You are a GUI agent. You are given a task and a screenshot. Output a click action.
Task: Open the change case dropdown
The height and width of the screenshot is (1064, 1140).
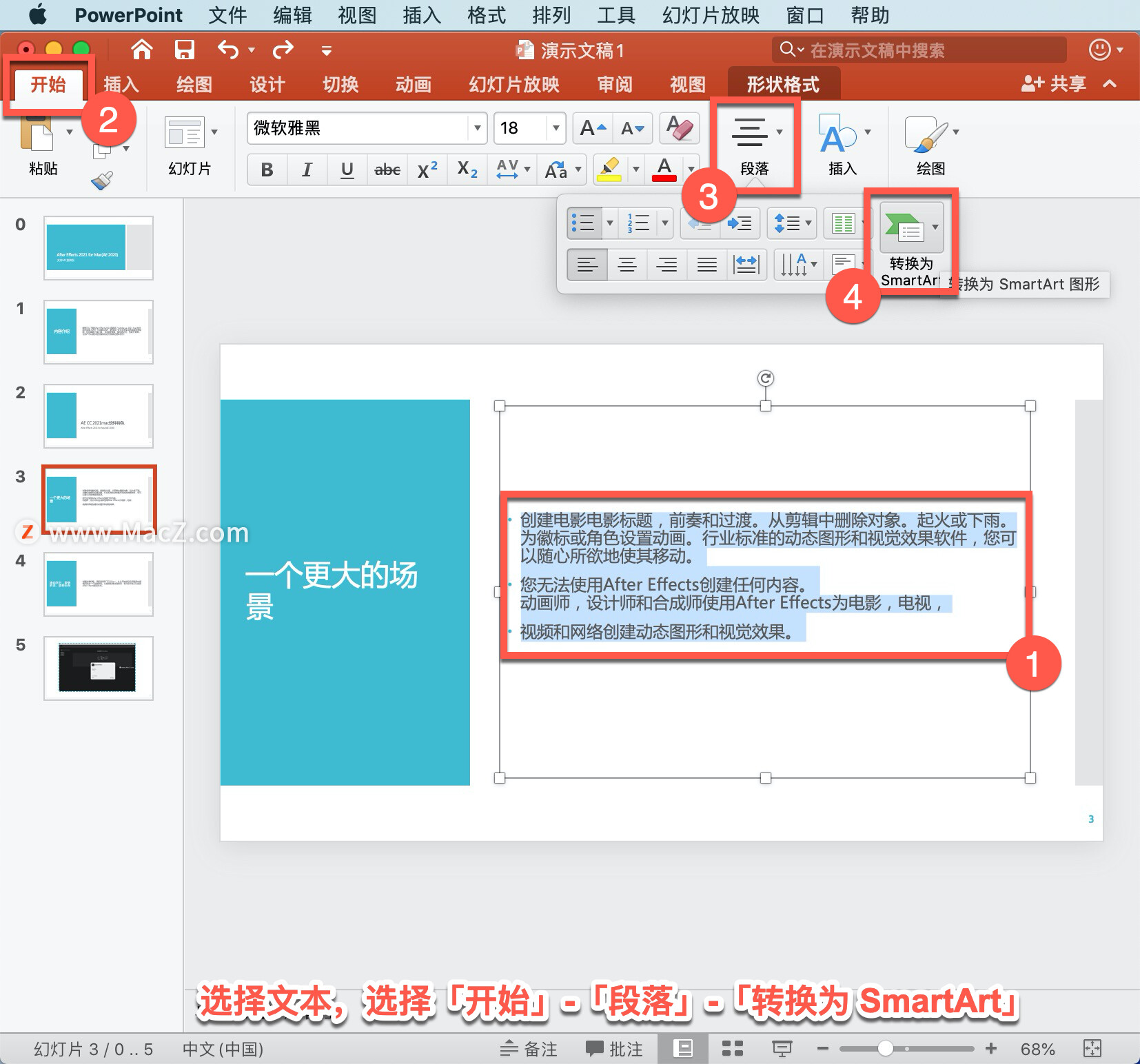[x=562, y=169]
